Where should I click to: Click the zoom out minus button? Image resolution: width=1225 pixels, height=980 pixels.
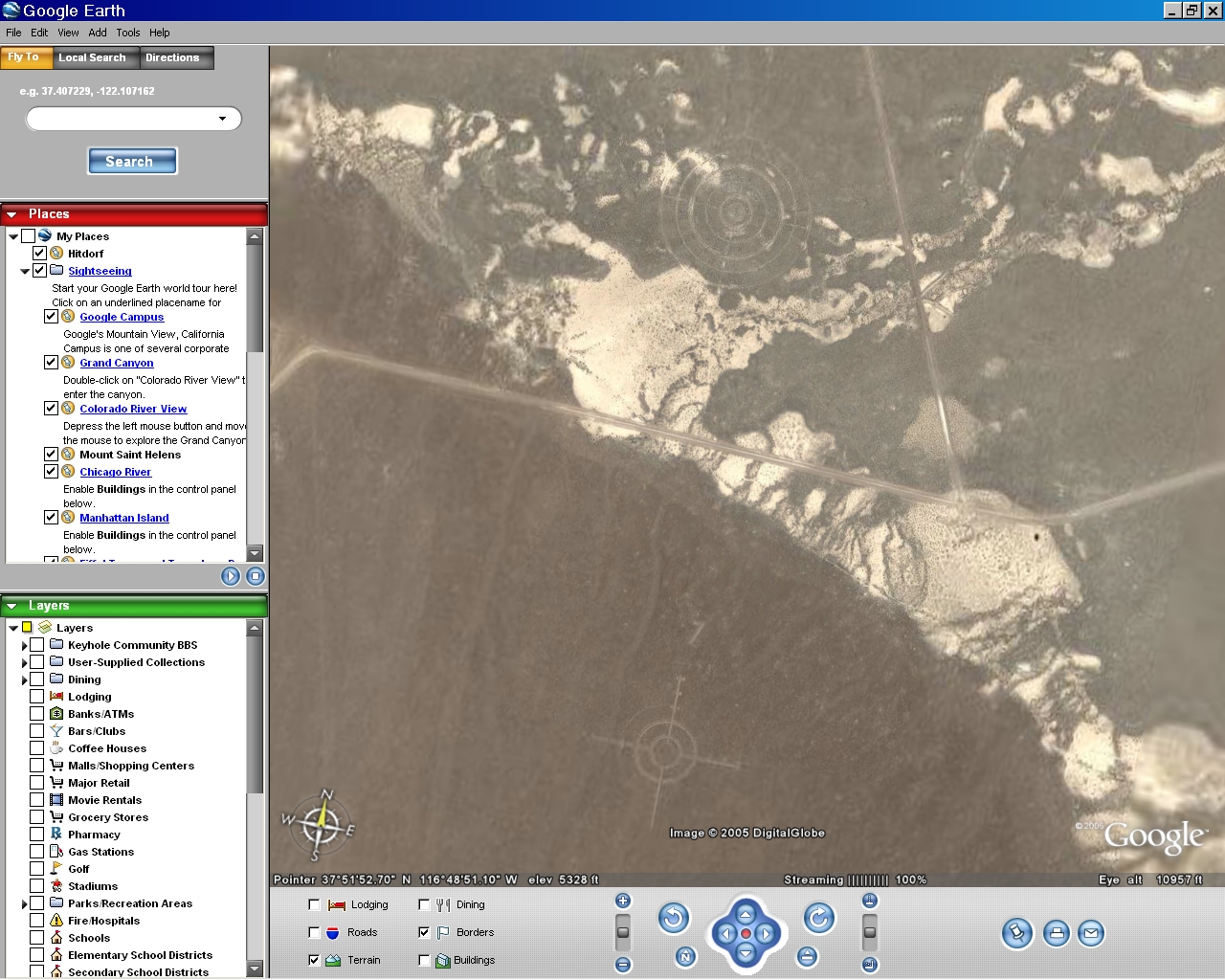623,965
